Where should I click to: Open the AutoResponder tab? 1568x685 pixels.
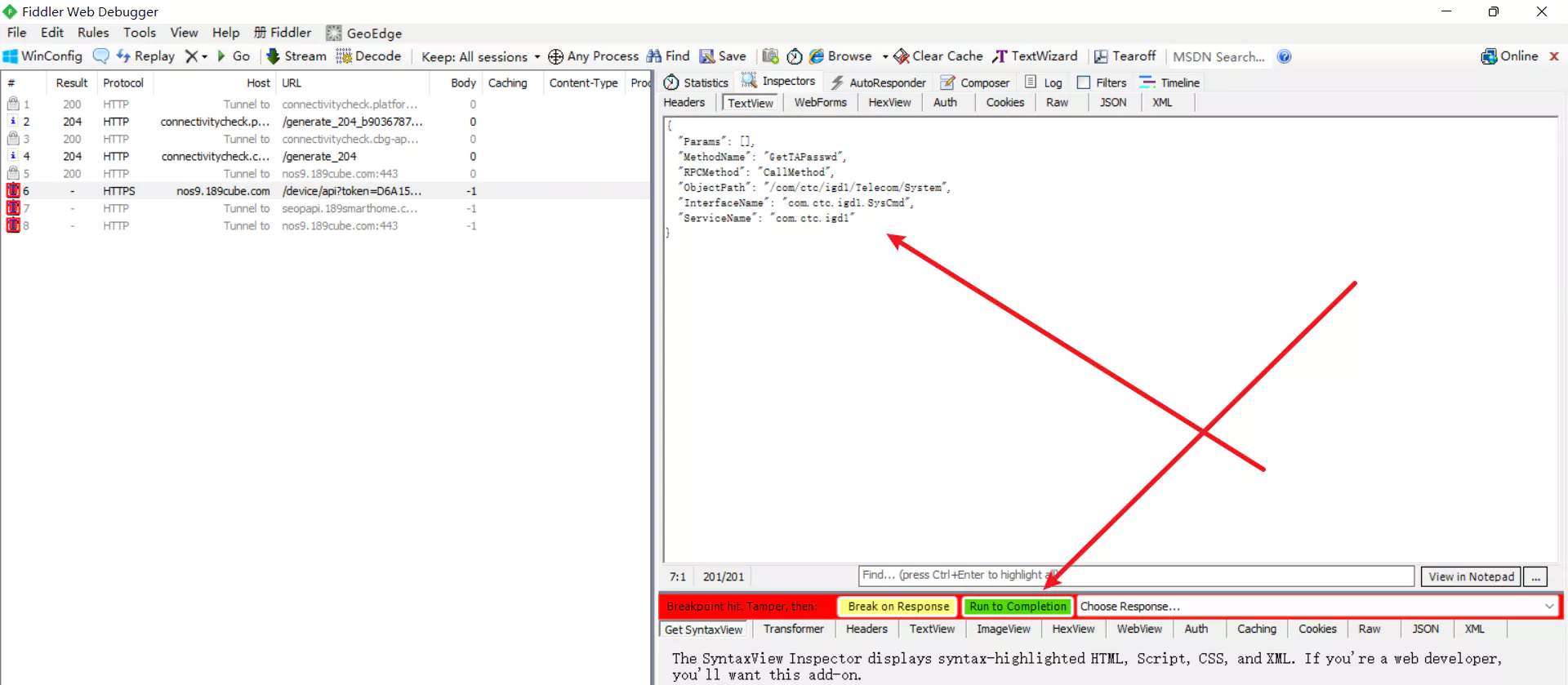878,82
